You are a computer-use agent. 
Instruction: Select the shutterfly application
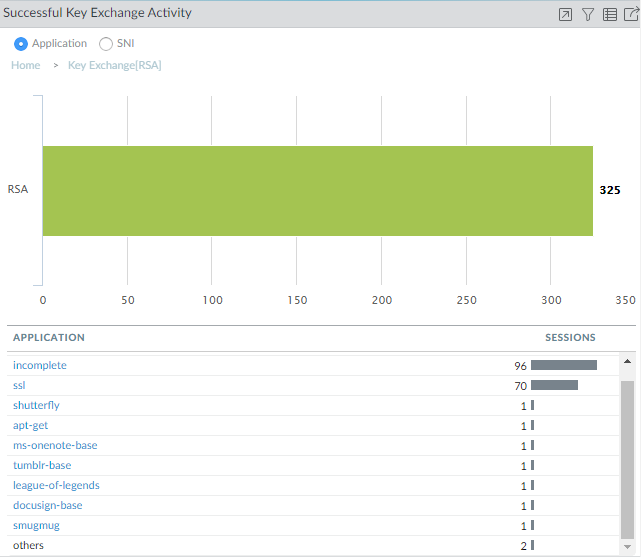[x=38, y=405]
